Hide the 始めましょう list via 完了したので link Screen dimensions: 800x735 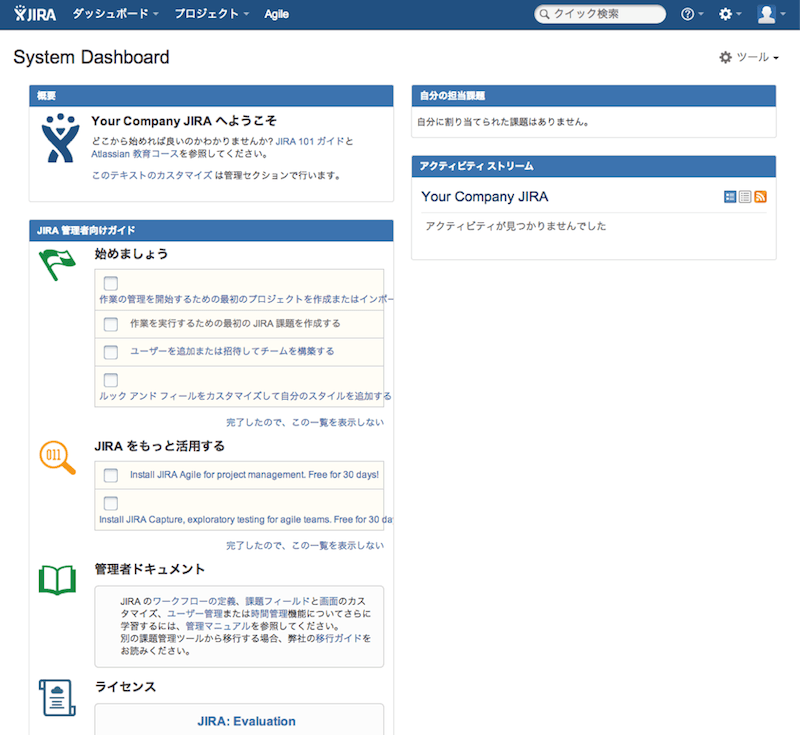[x=305, y=422]
